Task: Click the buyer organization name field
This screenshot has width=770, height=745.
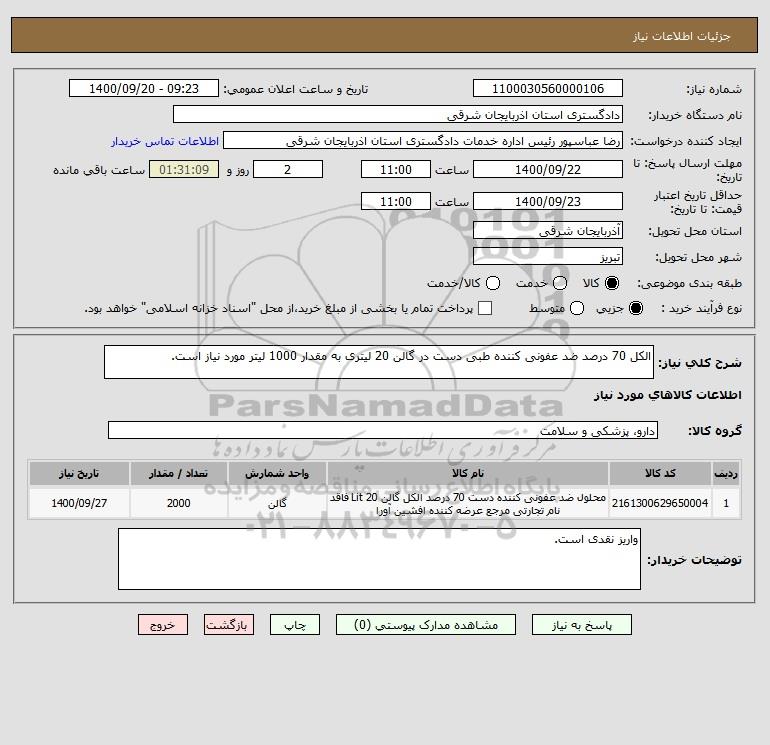Action: point(398,114)
